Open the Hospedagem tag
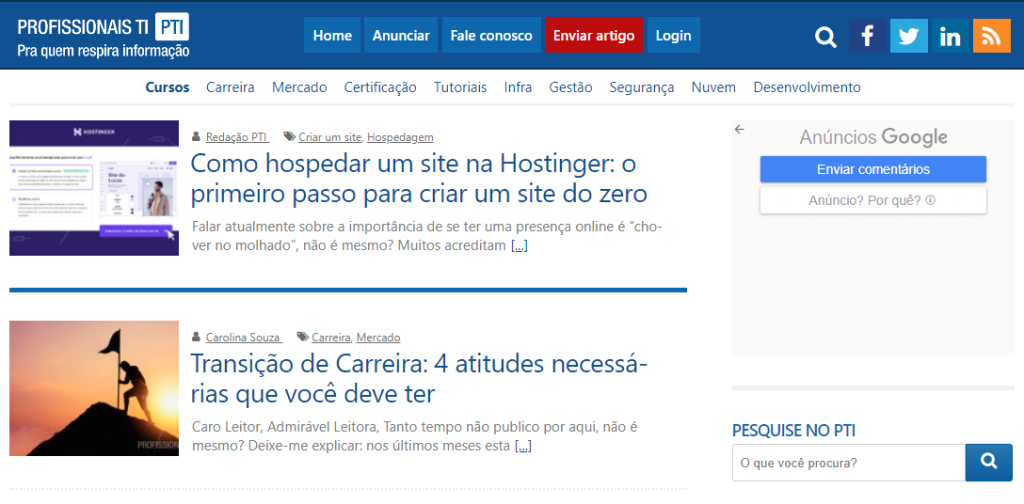Screen dimensions: 1024x504 (400, 137)
